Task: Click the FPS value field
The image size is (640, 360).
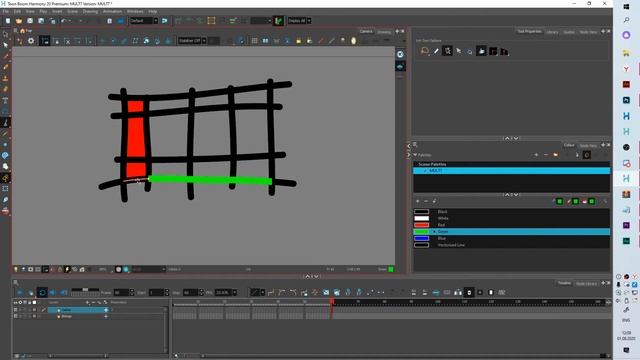Action: click(x=223, y=293)
